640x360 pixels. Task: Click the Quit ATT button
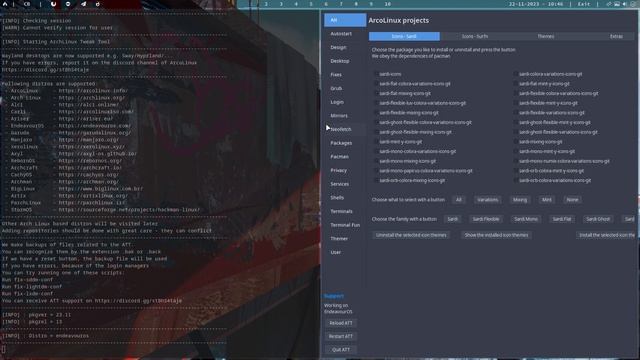coord(341,350)
